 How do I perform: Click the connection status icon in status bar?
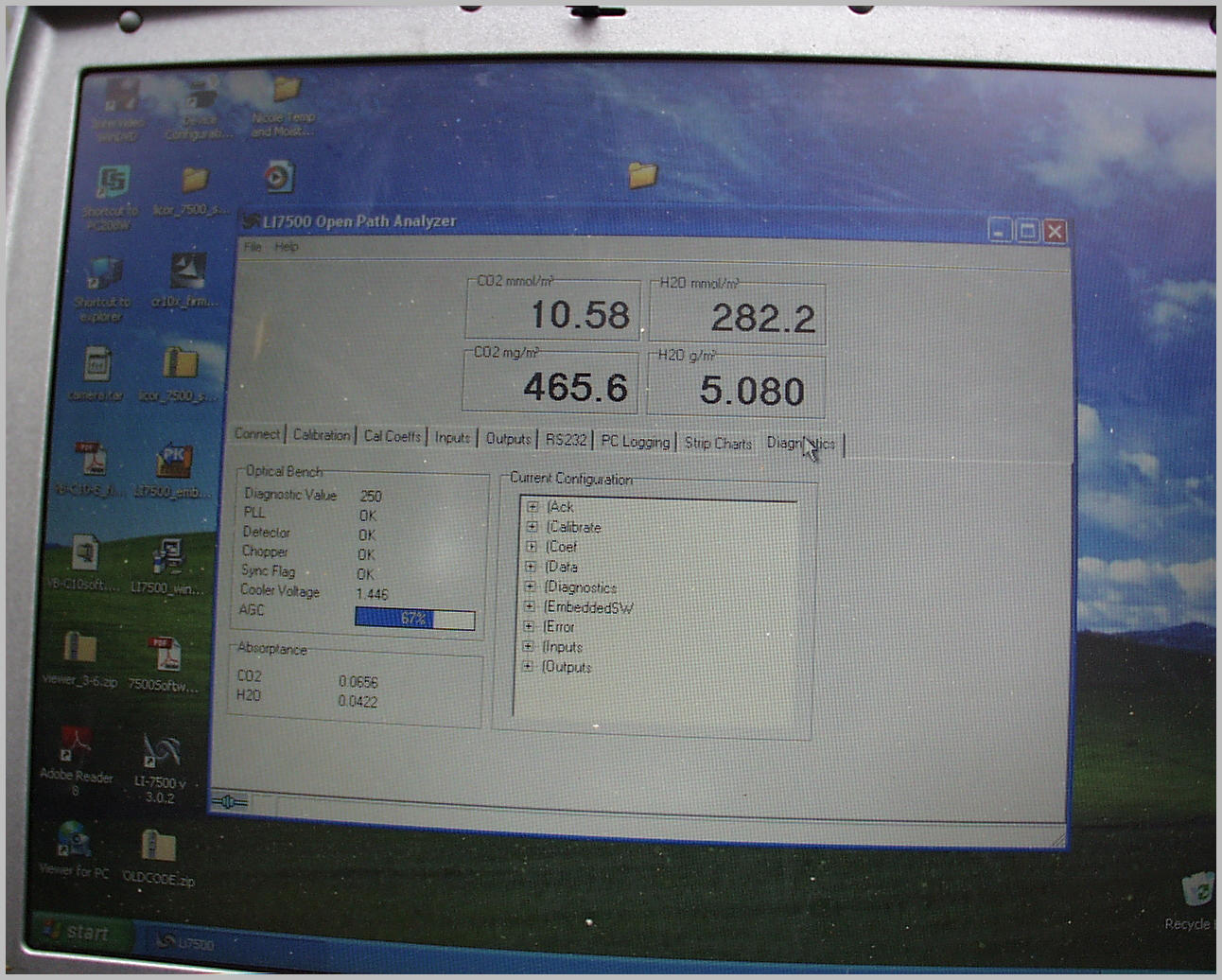[229, 802]
